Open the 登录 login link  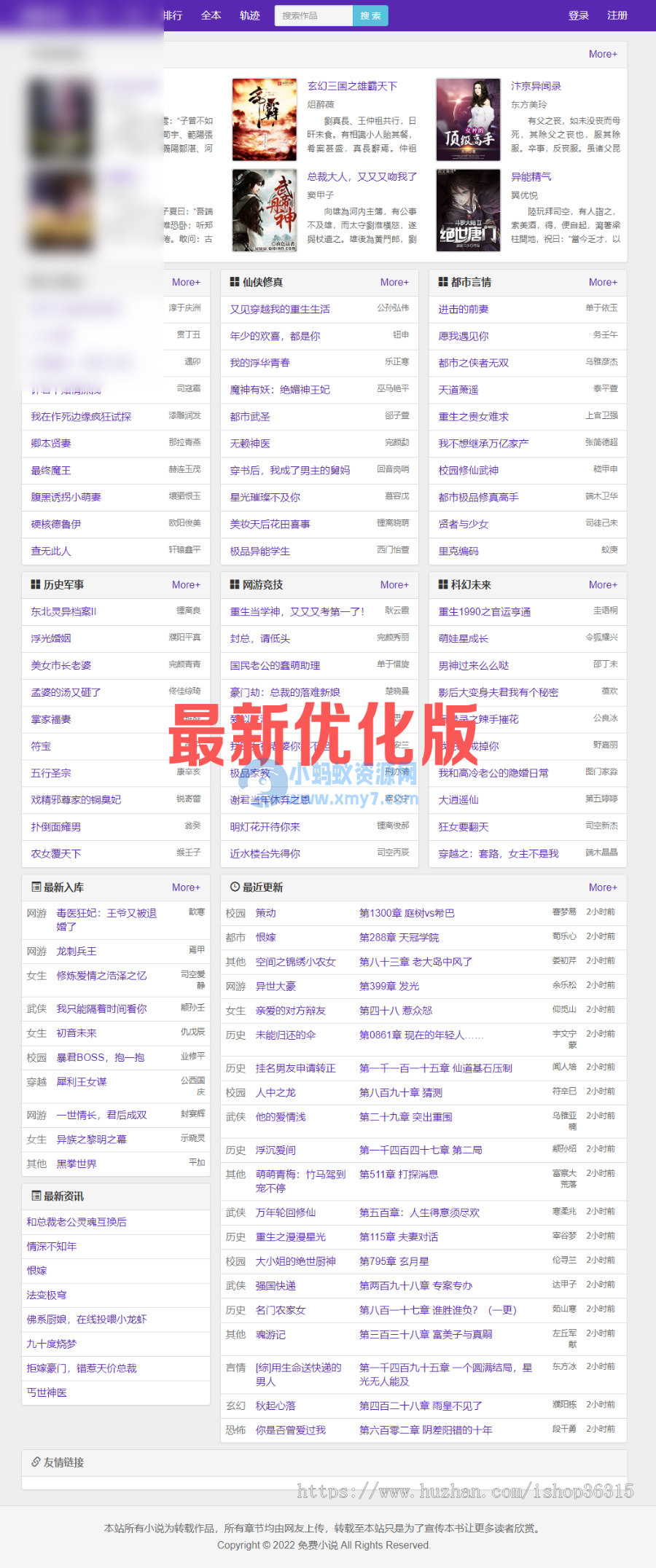point(579,15)
